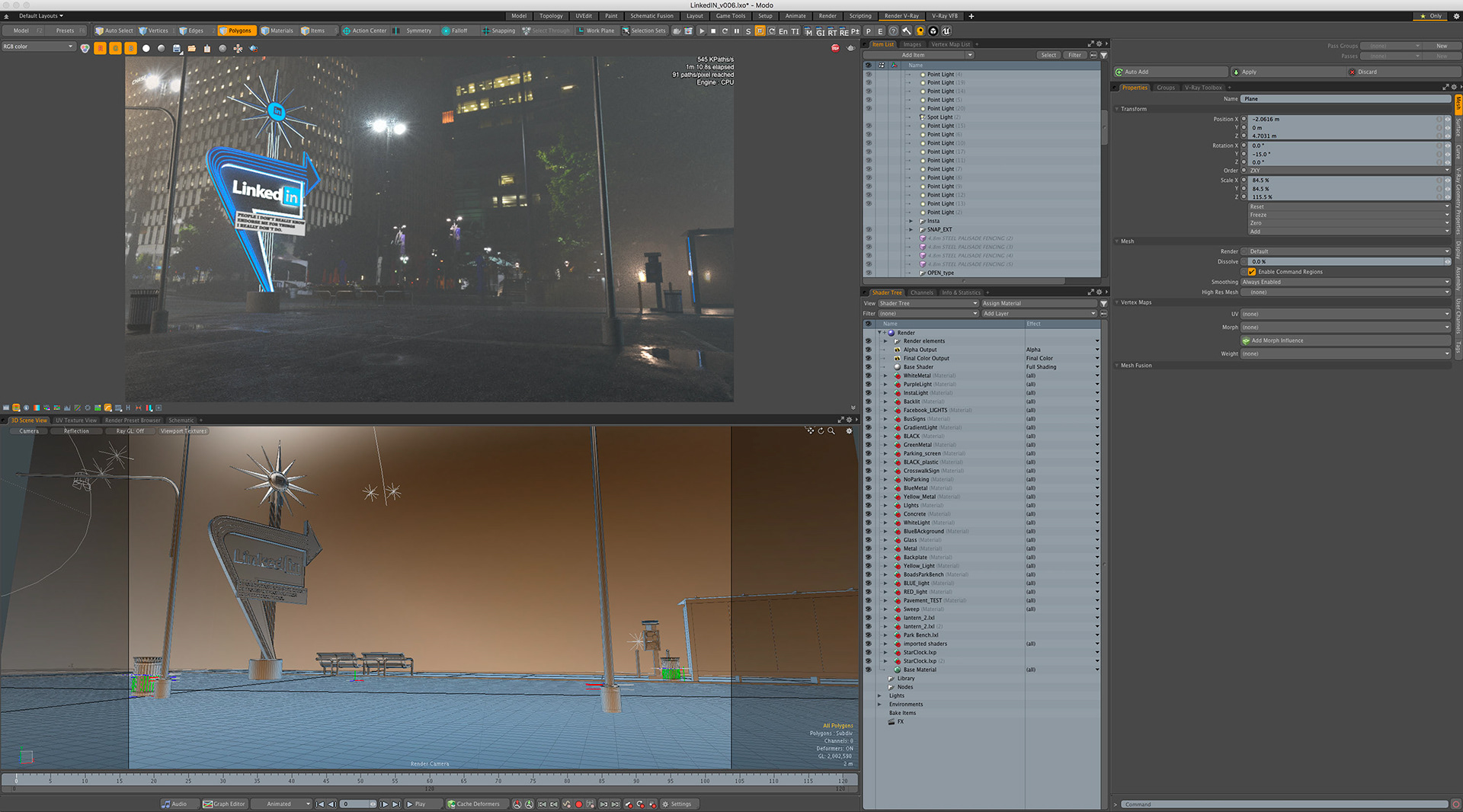Expand the Lights node in Shader Tree
This screenshot has width=1463, height=812.
(x=879, y=695)
